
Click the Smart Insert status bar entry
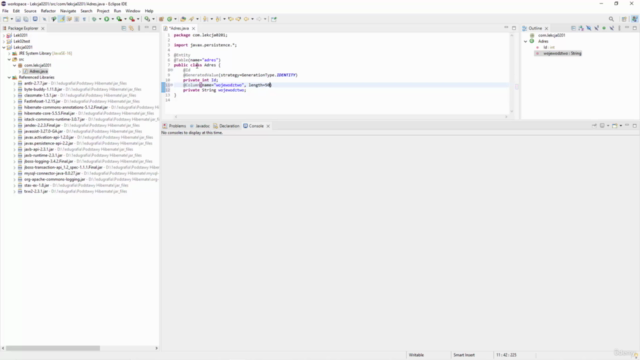coord(464,355)
